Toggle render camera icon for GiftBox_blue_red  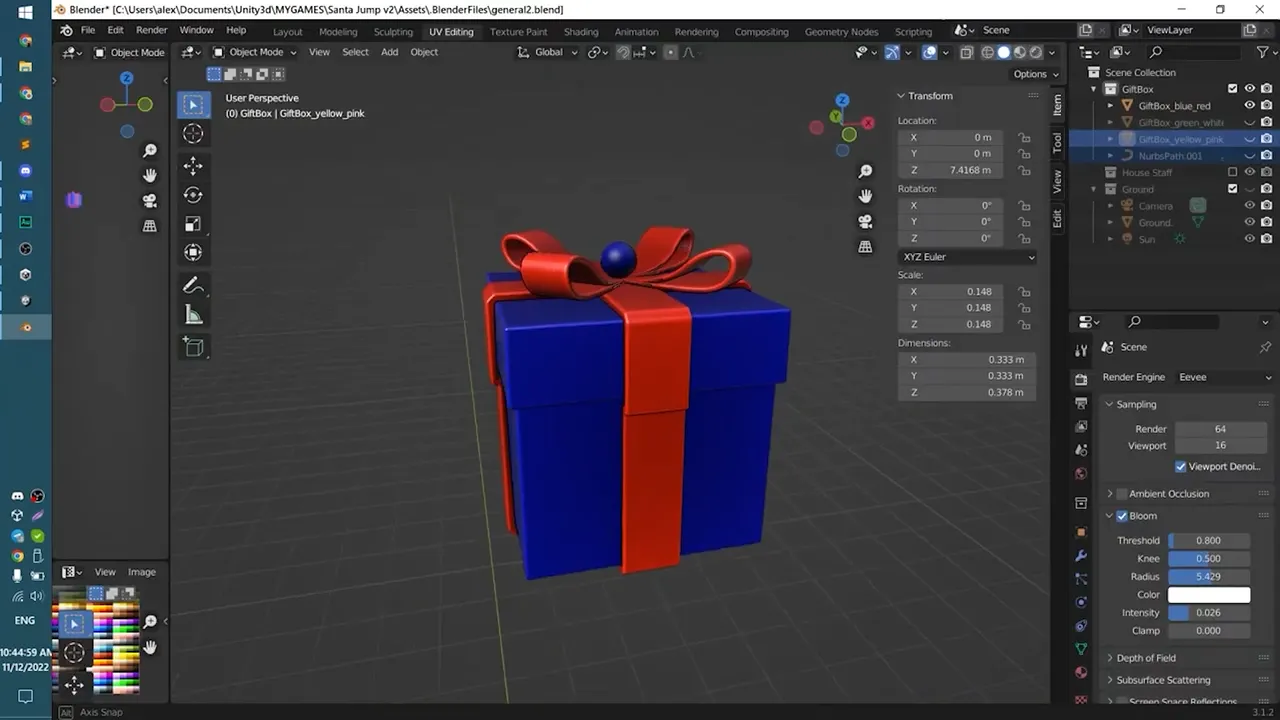tap(1266, 105)
